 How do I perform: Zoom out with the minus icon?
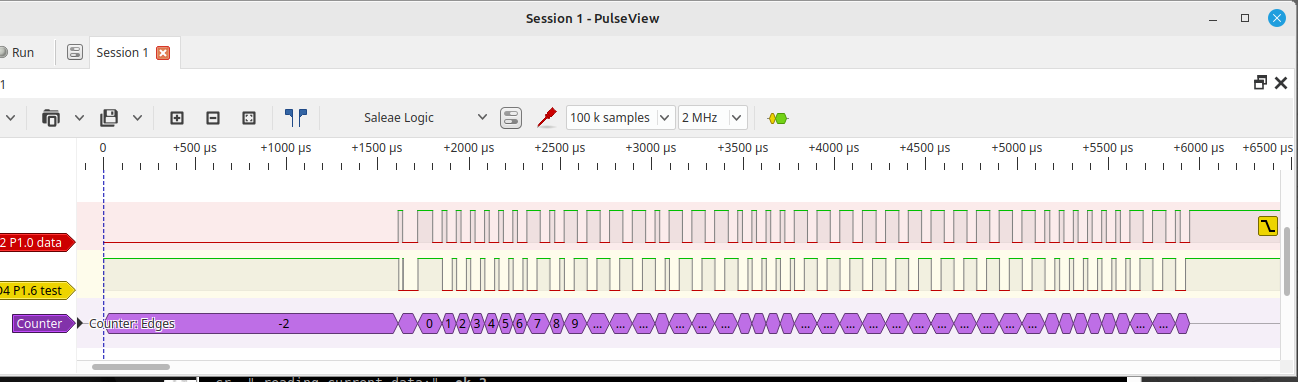pyautogui.click(x=213, y=117)
